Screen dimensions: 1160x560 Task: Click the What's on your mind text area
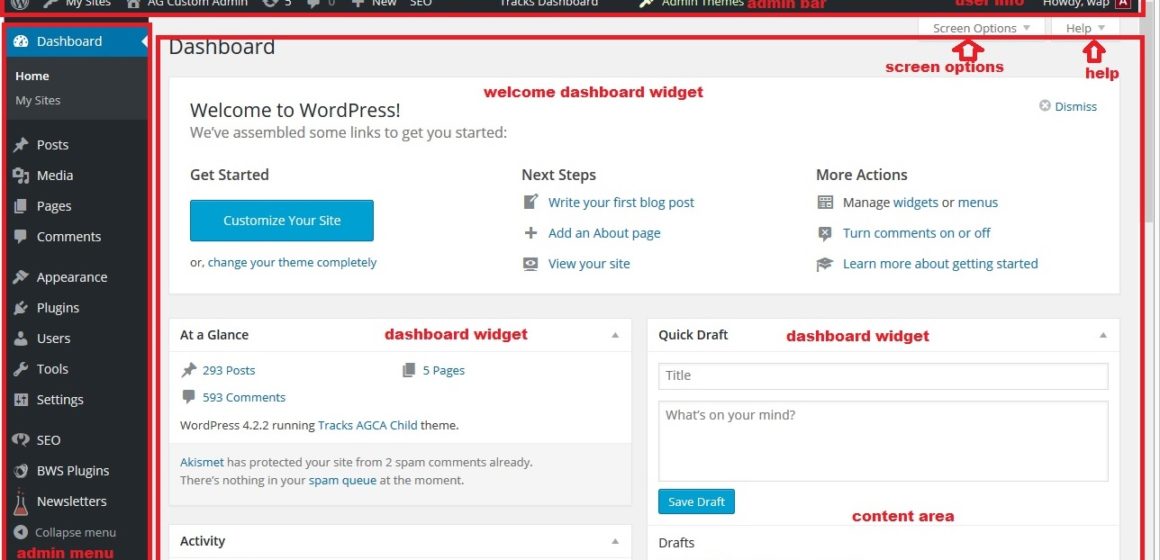click(x=883, y=442)
